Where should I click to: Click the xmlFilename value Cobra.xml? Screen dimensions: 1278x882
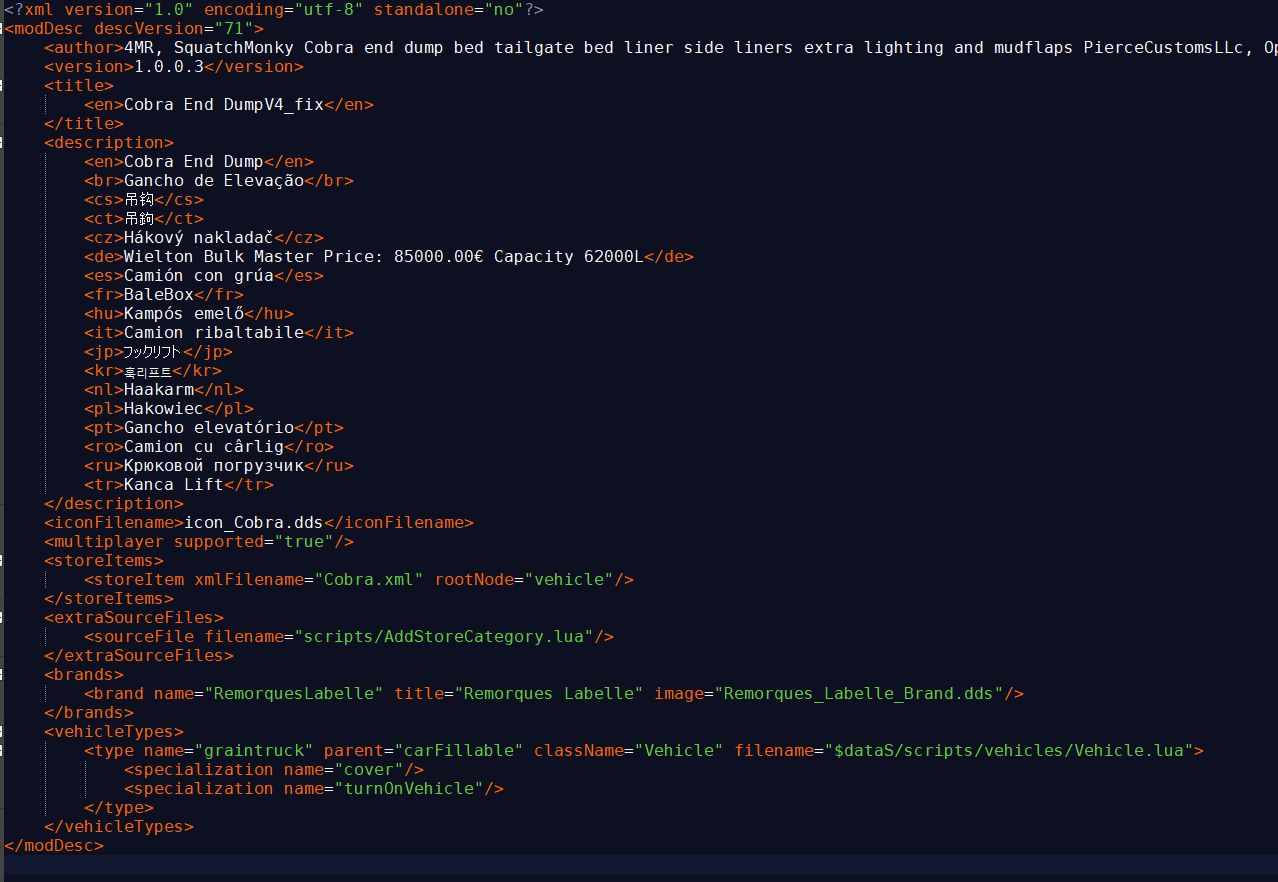pos(369,579)
